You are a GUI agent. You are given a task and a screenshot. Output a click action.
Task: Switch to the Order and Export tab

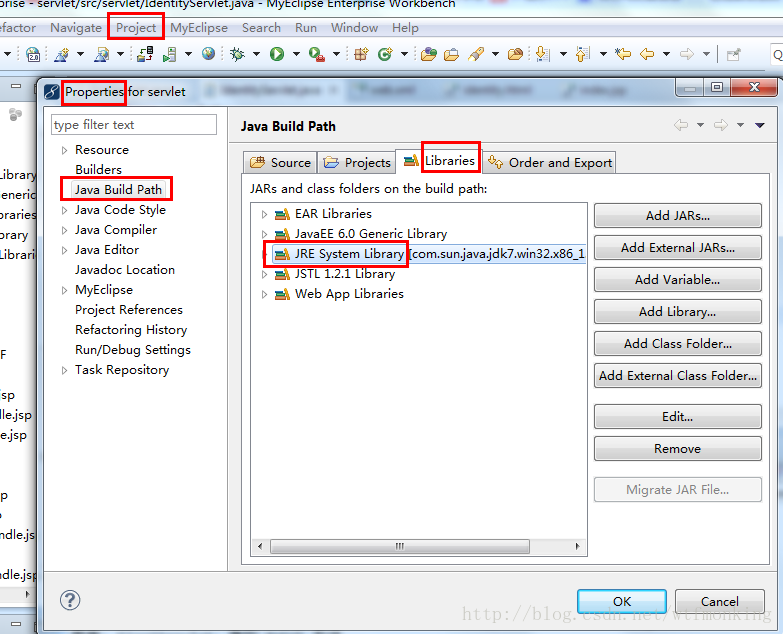coord(550,163)
